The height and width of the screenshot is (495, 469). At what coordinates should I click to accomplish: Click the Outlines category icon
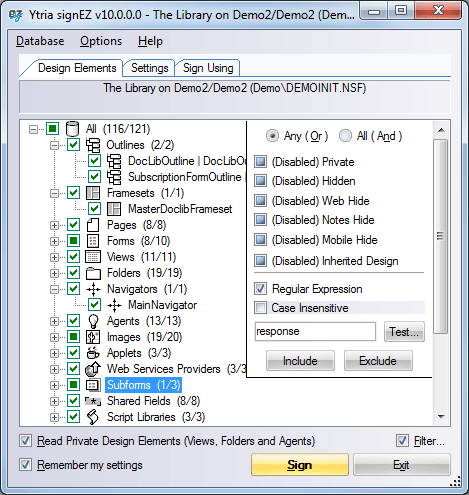click(x=93, y=145)
